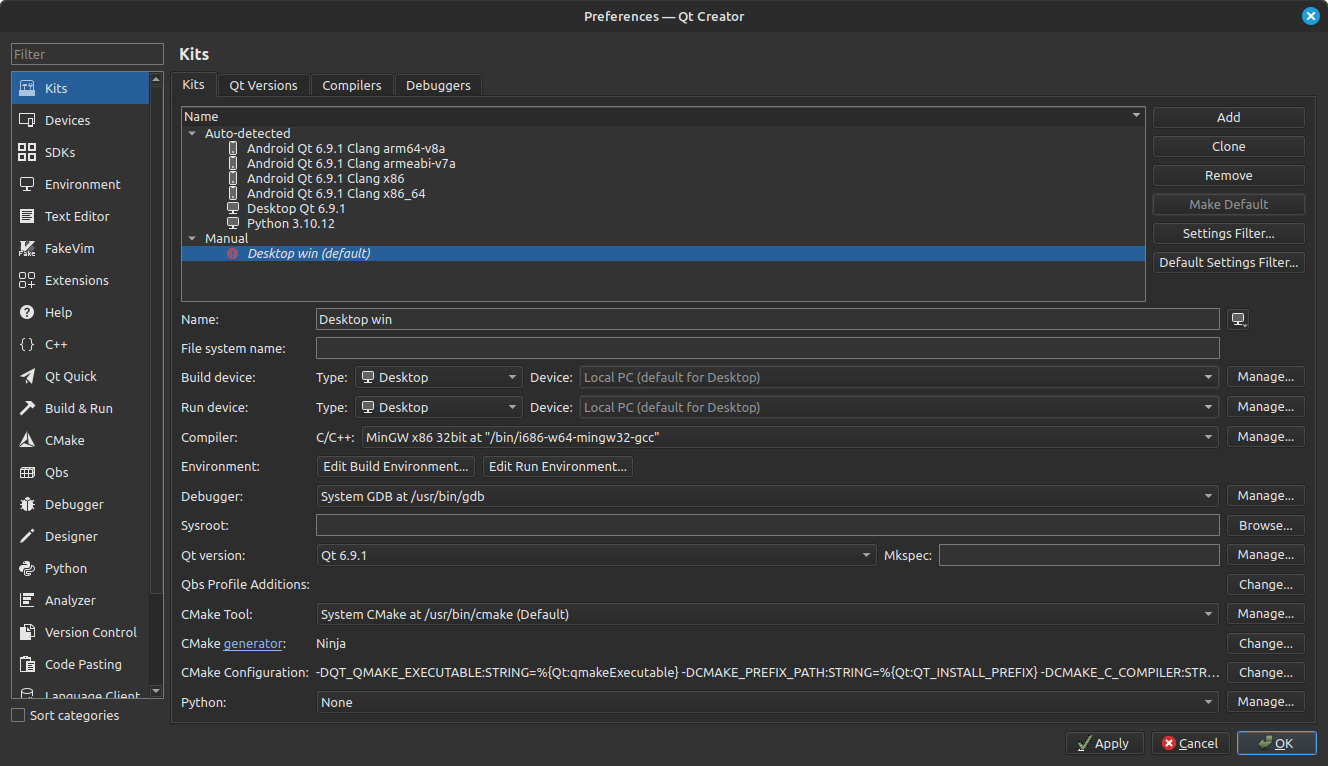
Task: Click the Cancel button
Action: pyautogui.click(x=1190, y=743)
